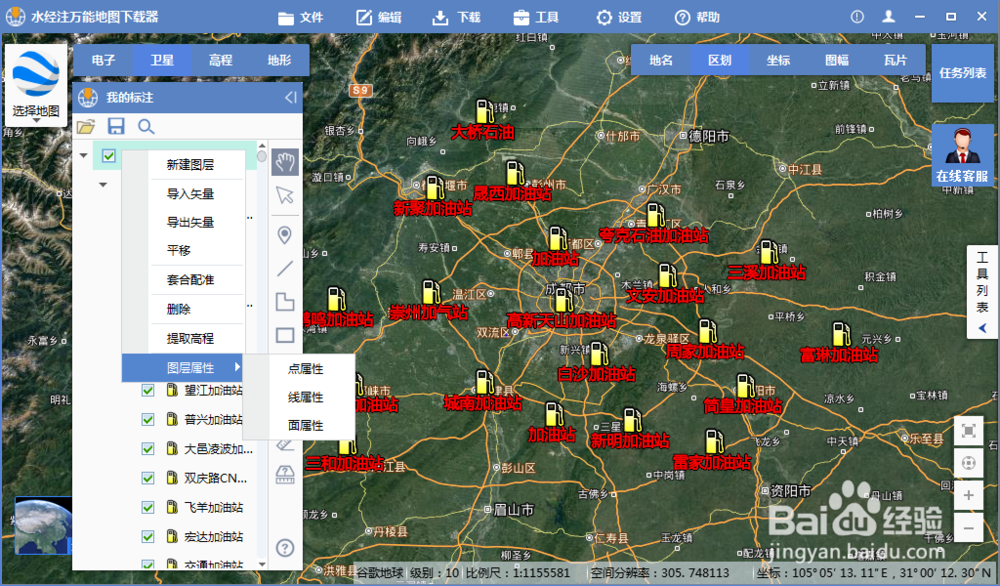Click the 城南加油站 marker icon
Image resolution: width=1000 pixels, height=586 pixels.
tap(485, 382)
